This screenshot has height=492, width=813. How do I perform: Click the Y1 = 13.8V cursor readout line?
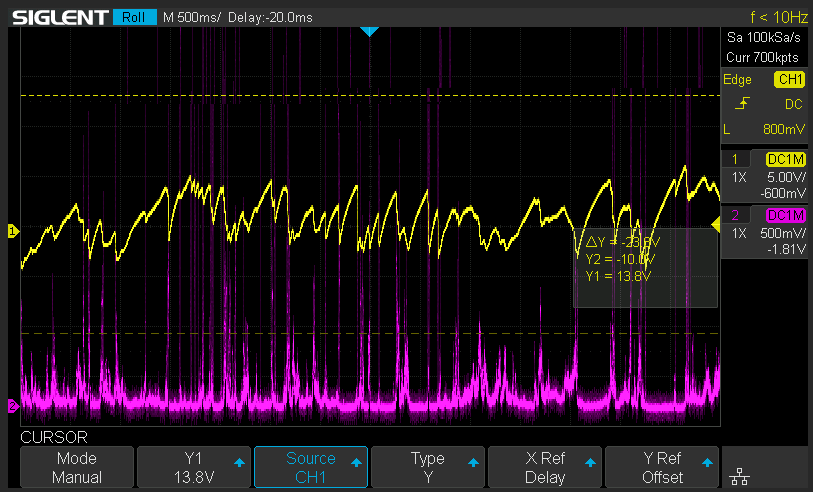pyautogui.click(x=618, y=276)
